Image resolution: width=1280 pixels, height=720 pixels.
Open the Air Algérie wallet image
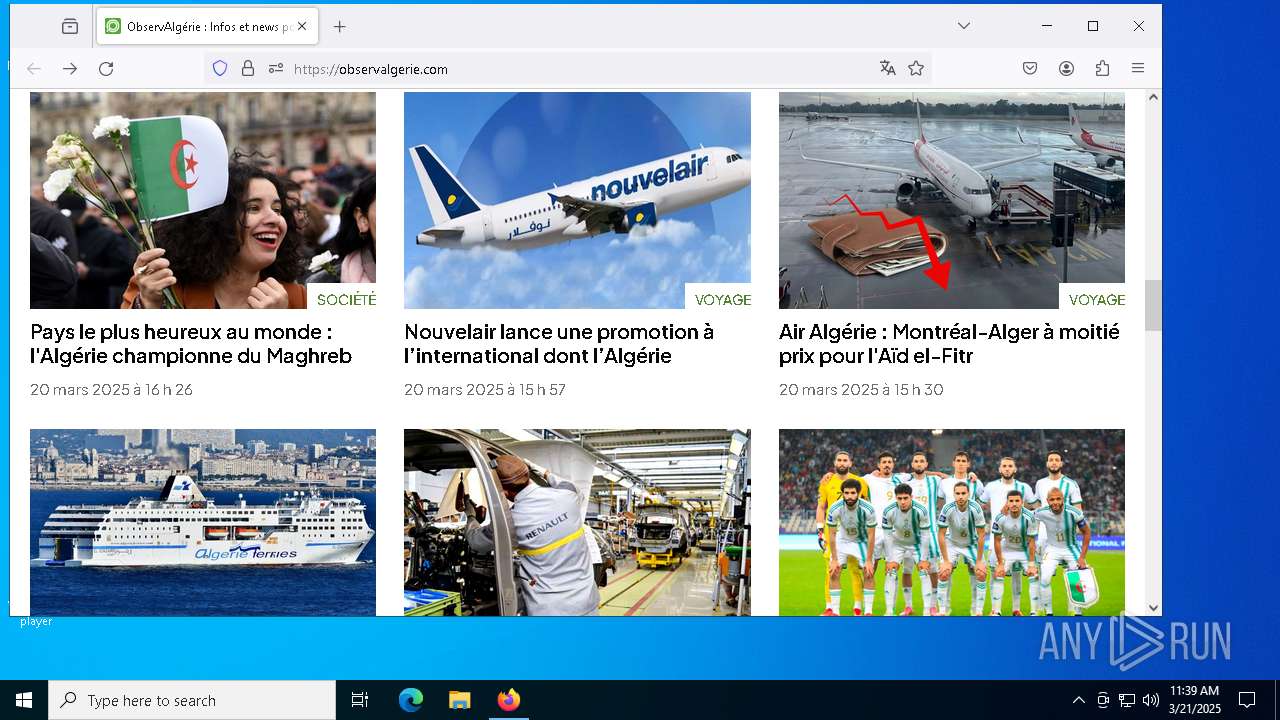click(952, 200)
